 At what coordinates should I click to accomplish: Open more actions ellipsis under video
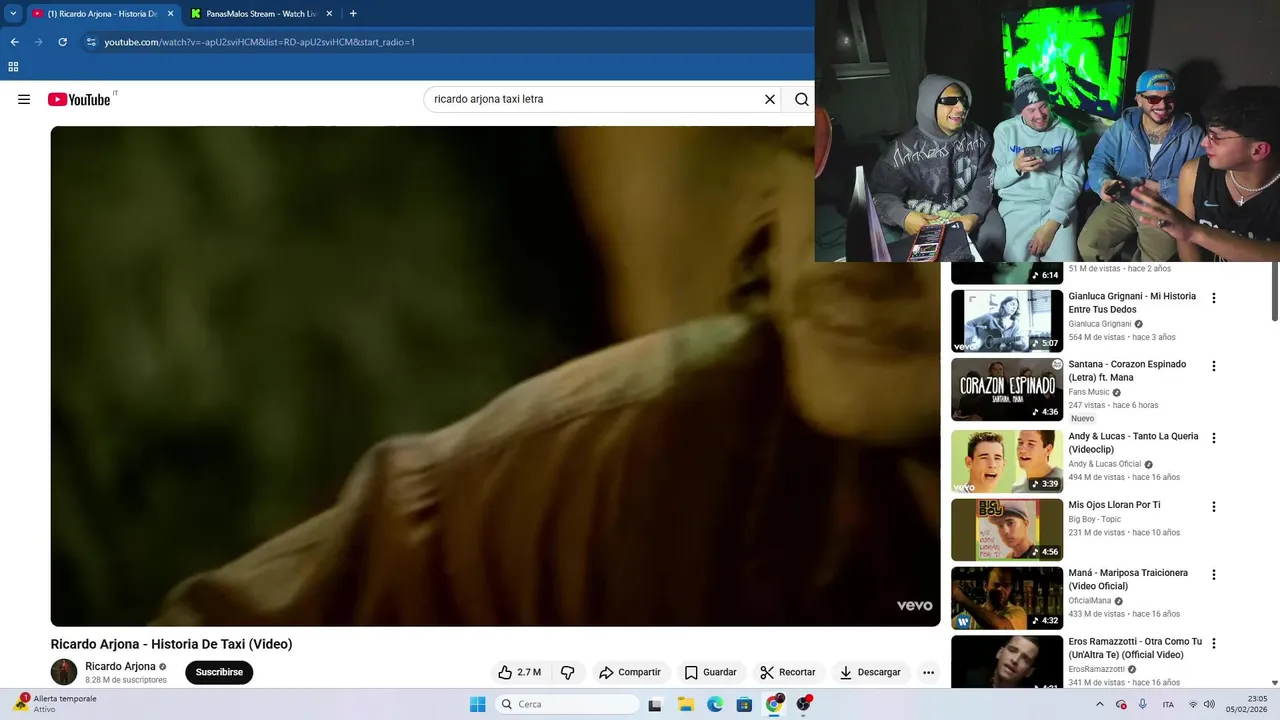coord(928,672)
